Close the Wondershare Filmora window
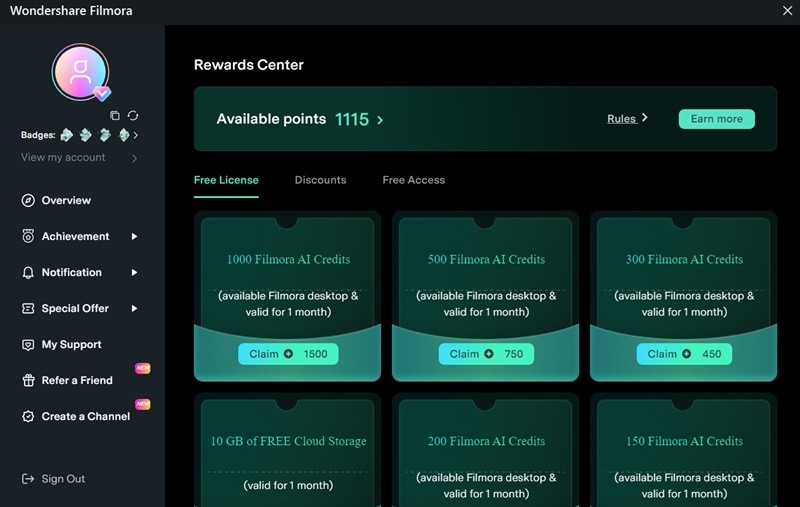 click(x=787, y=10)
